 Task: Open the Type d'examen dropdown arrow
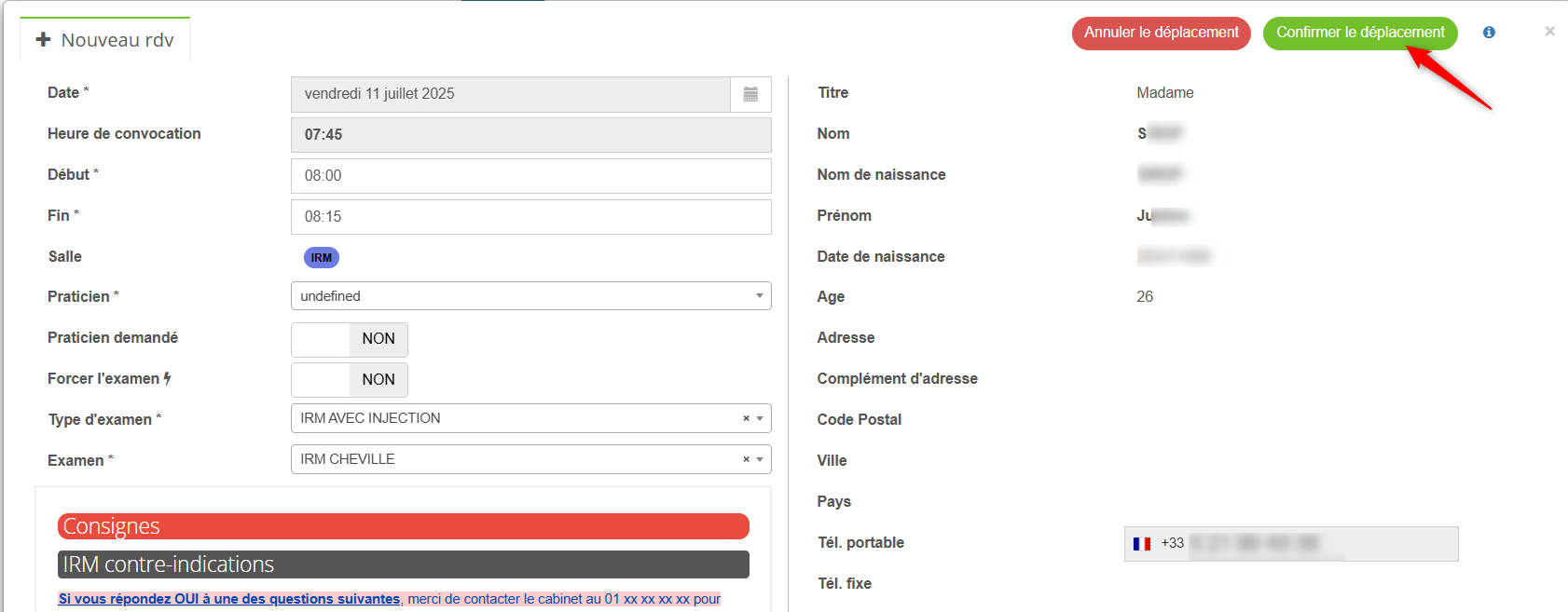[x=760, y=418]
